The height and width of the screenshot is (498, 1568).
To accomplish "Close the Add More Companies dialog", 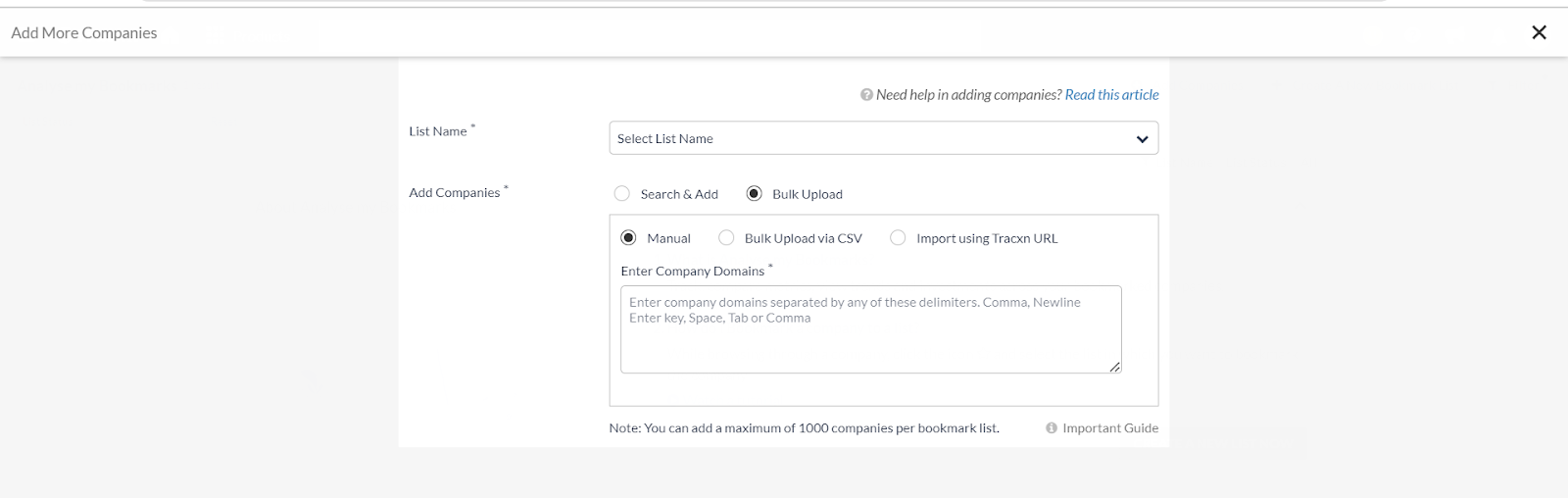I will [1539, 32].
